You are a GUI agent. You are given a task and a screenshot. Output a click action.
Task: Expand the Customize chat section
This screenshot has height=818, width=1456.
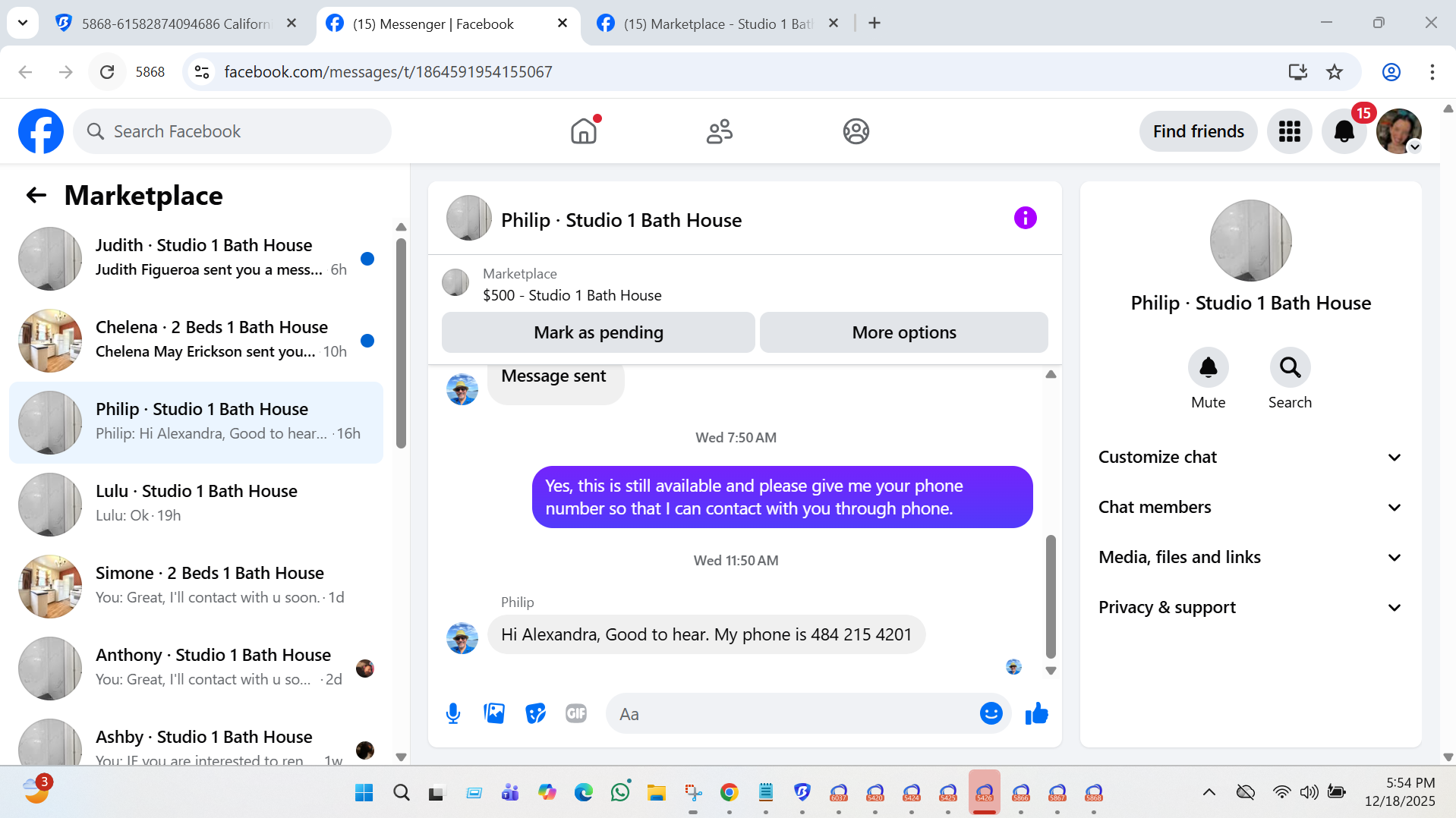[x=1250, y=458]
